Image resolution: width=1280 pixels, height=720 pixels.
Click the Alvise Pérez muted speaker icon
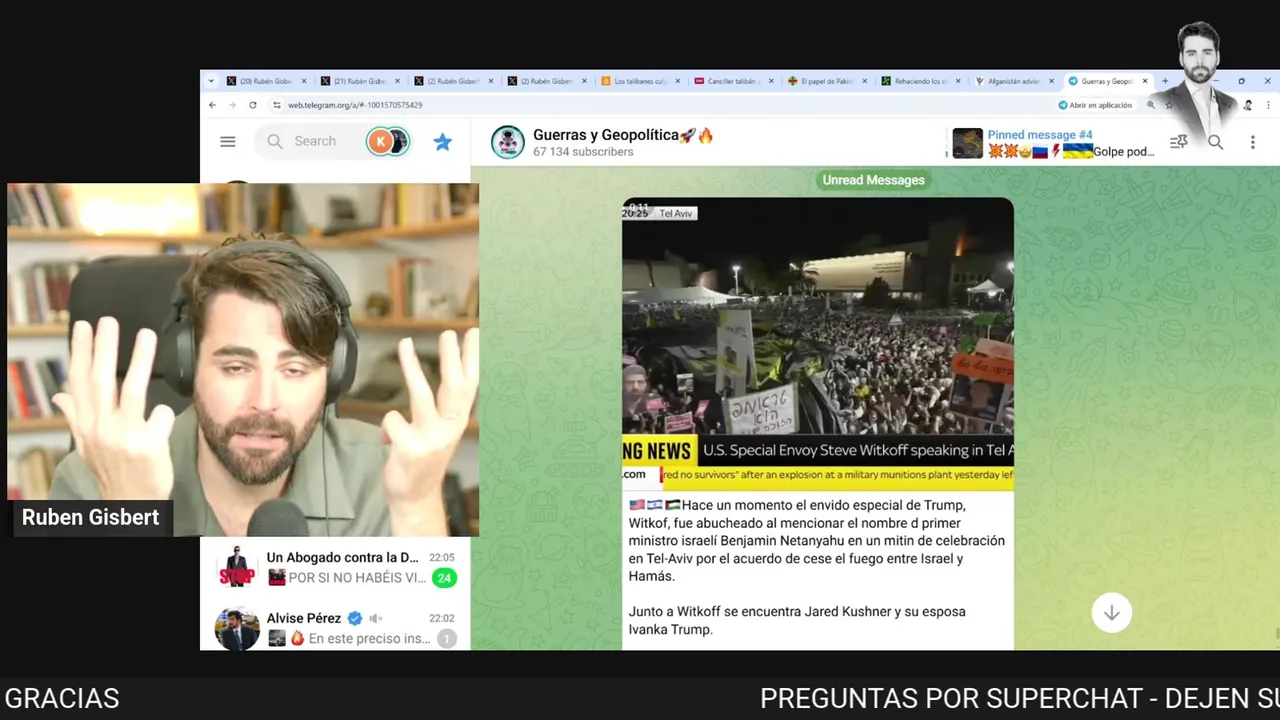[x=376, y=619]
